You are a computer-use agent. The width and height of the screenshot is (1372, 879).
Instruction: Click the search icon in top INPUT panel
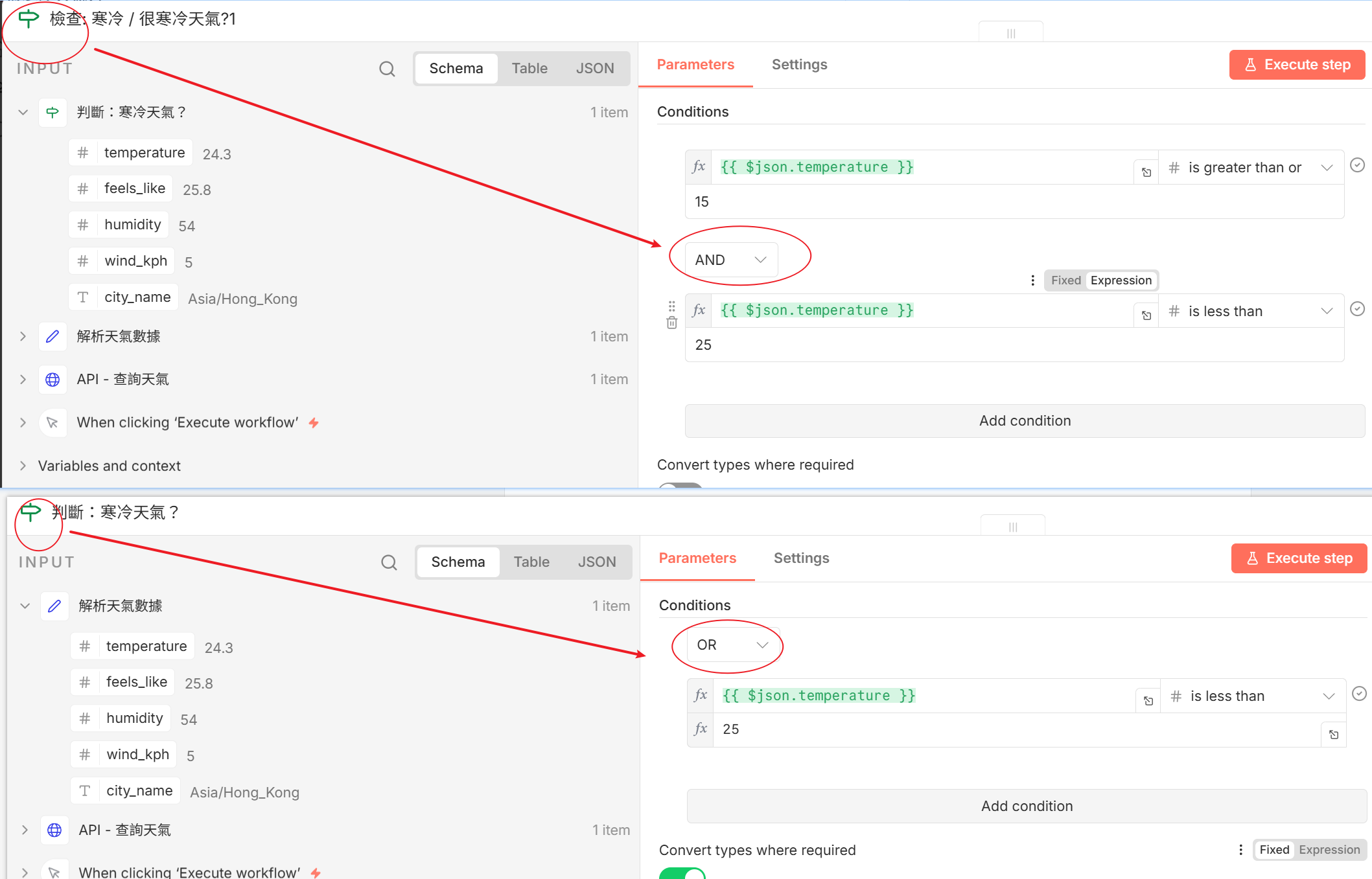[x=387, y=69]
